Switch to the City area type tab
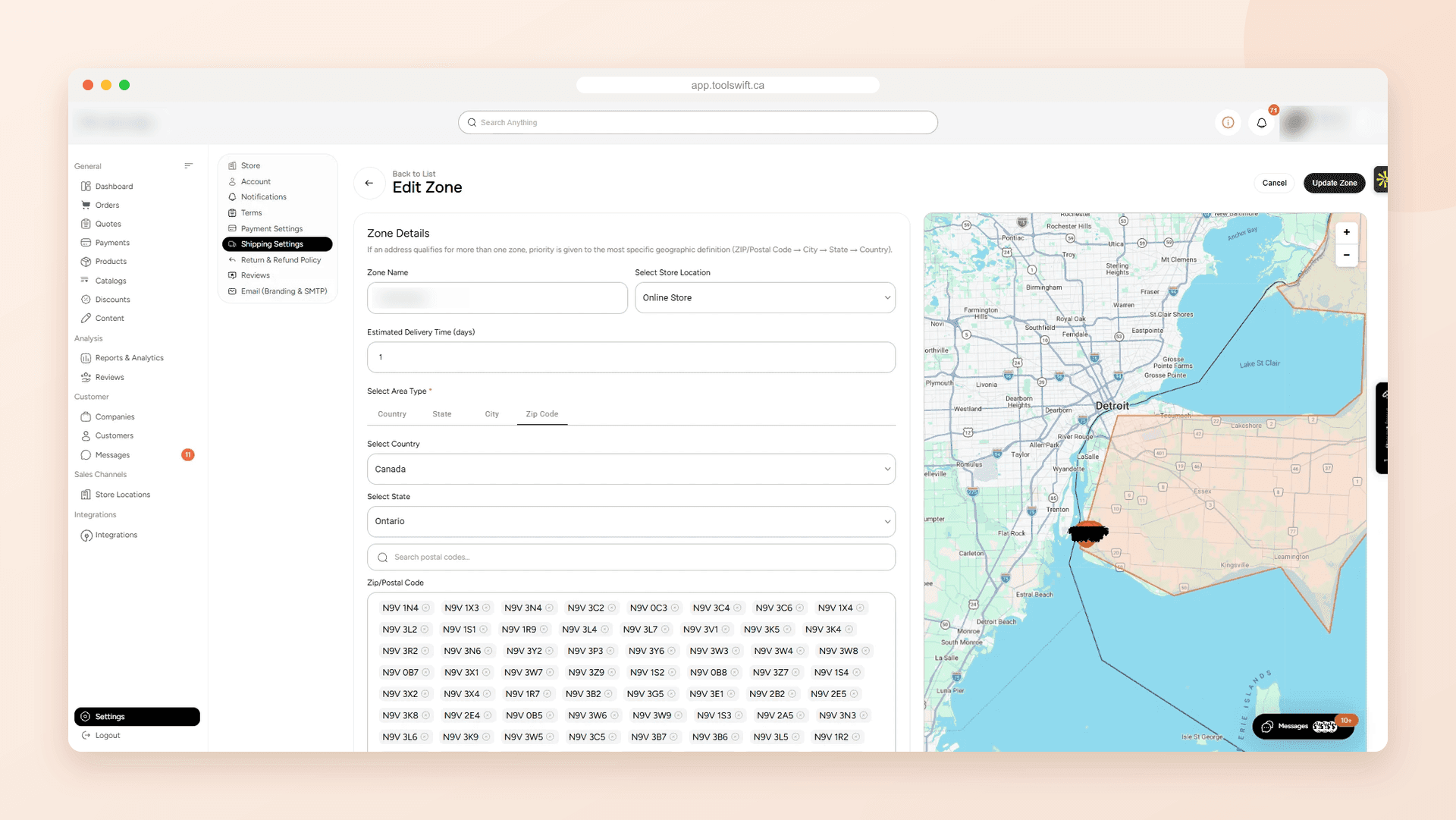The height and width of the screenshot is (820, 1456). point(492,414)
